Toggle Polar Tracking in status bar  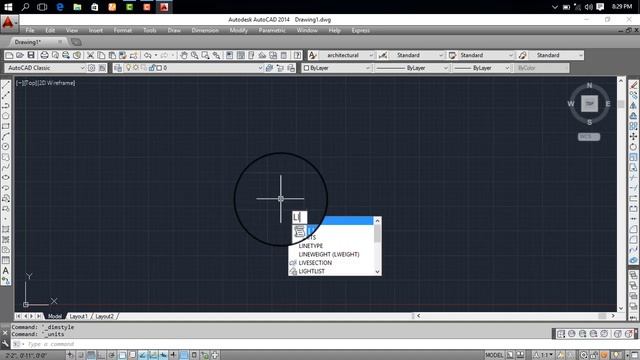111,355
